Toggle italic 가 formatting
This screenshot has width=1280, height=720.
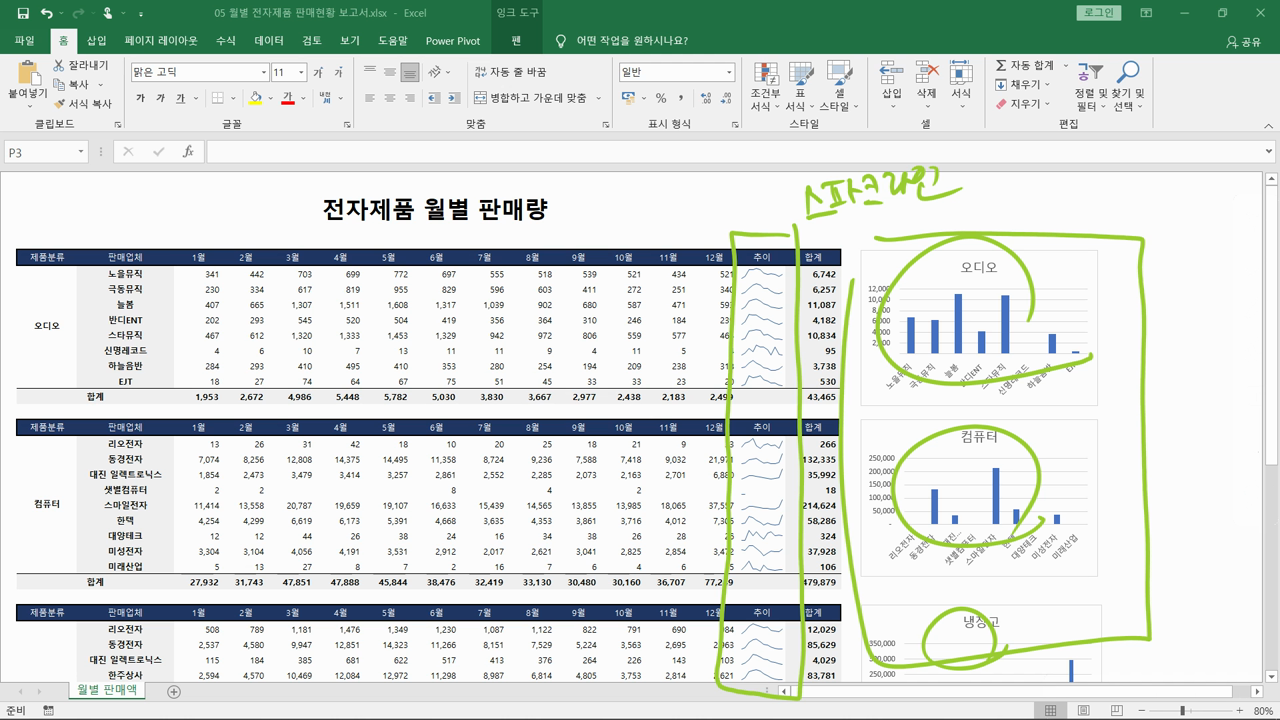pyautogui.click(x=160, y=98)
